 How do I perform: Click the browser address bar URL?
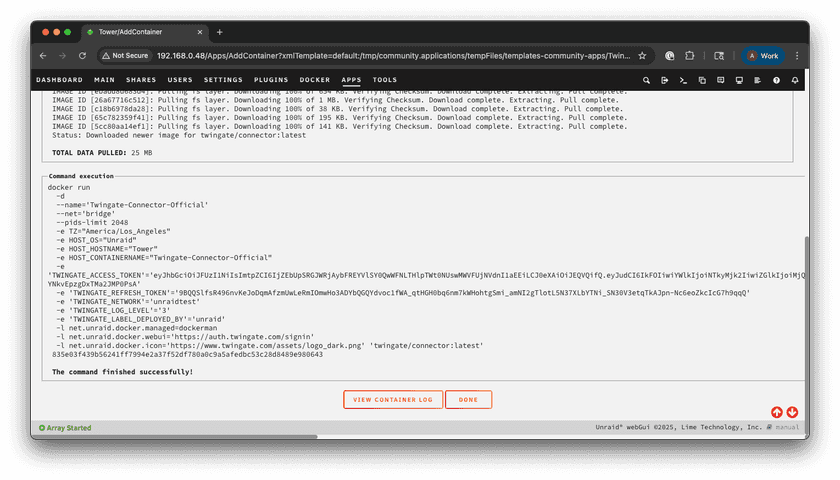pos(390,56)
